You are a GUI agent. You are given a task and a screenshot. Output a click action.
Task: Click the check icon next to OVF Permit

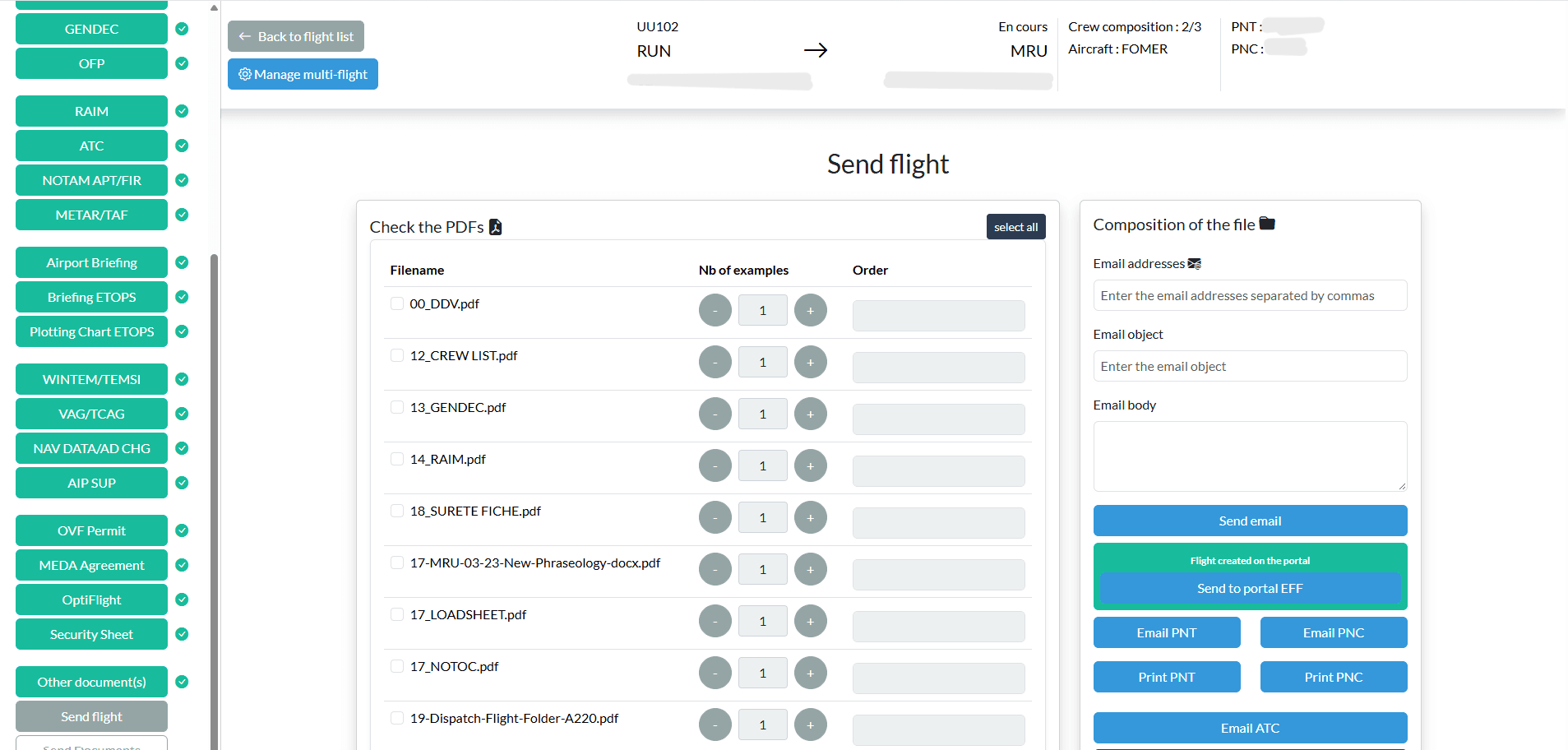[x=182, y=530]
